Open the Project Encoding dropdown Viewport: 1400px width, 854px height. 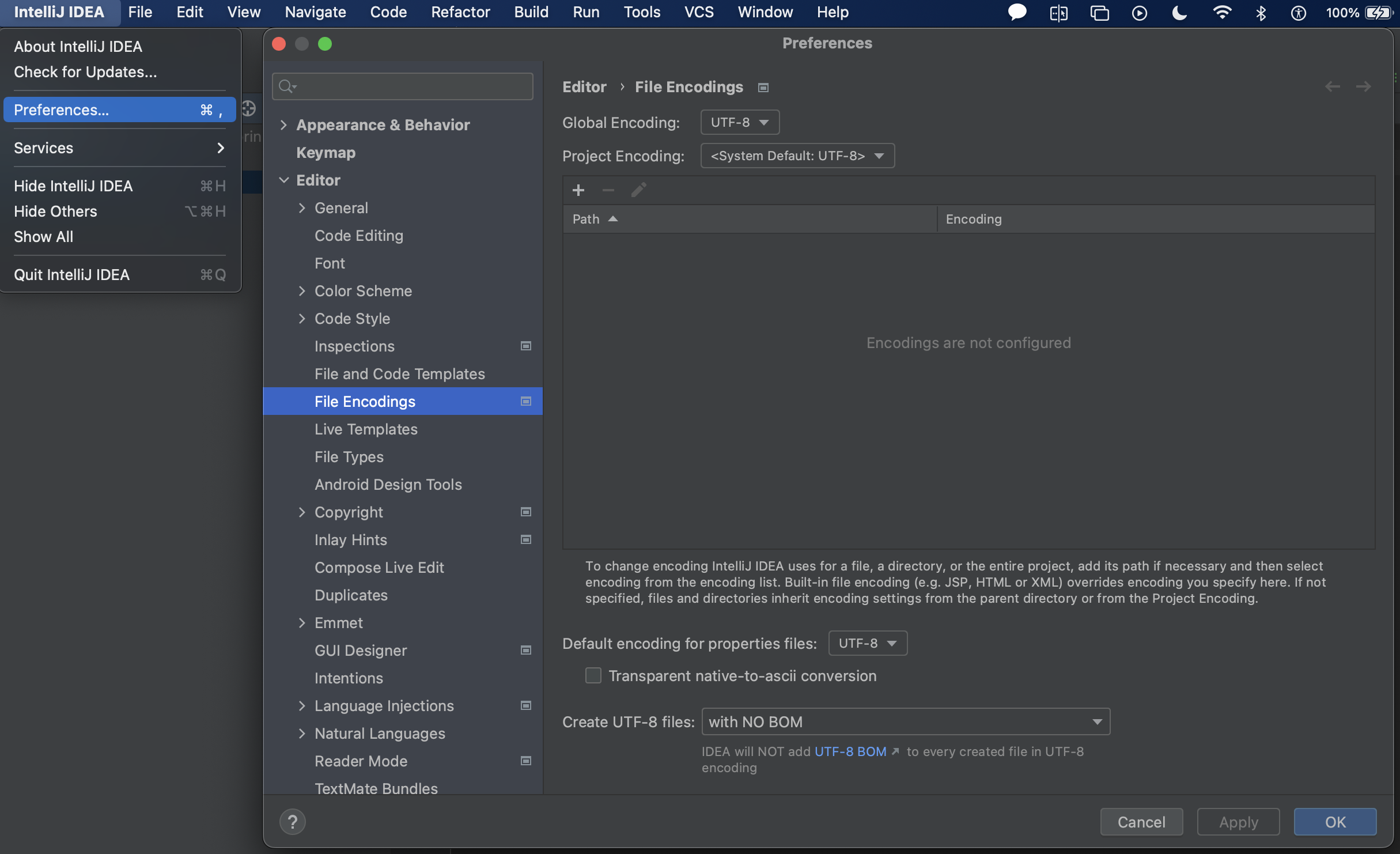click(797, 156)
